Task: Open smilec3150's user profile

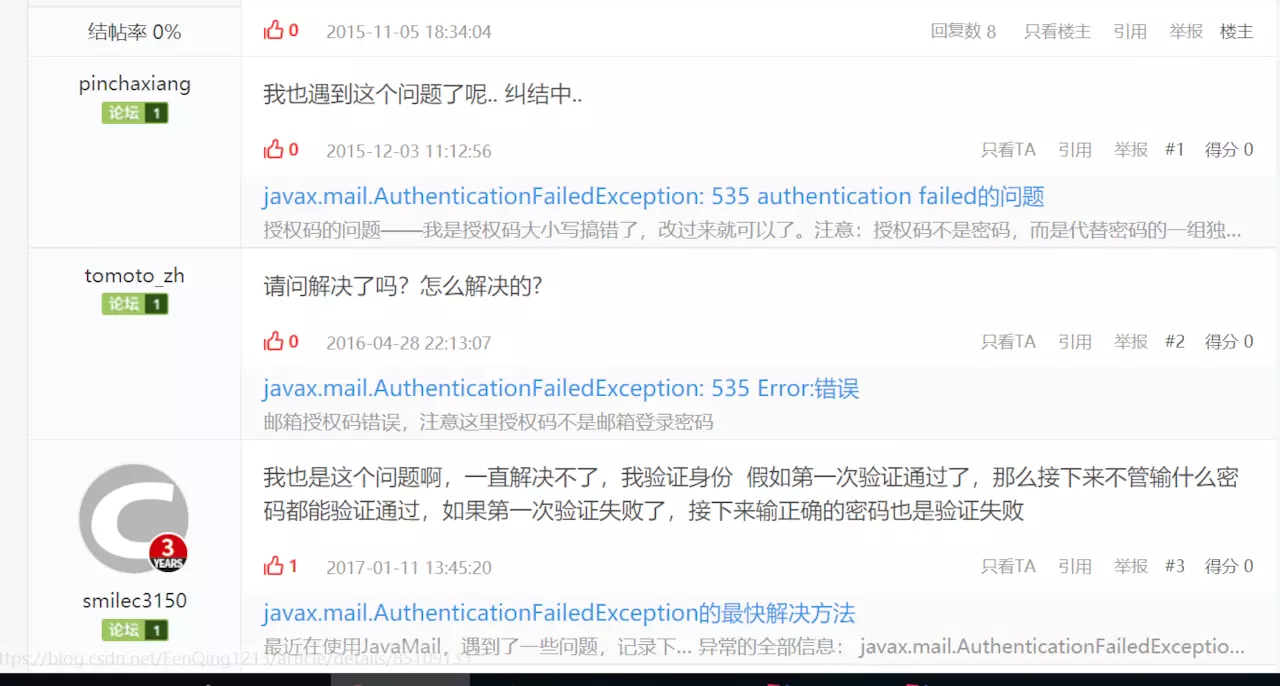Action: pos(134,601)
